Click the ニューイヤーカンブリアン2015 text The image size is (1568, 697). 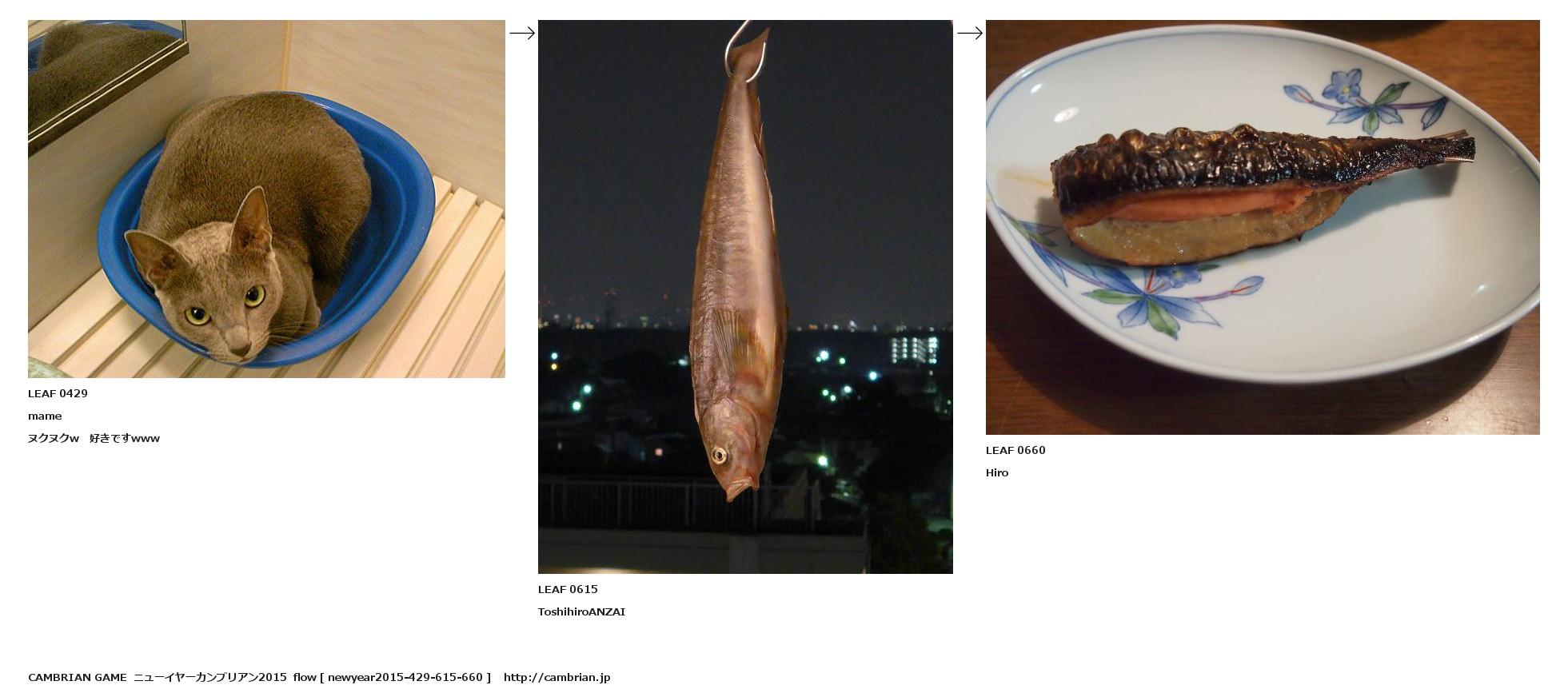point(209,677)
